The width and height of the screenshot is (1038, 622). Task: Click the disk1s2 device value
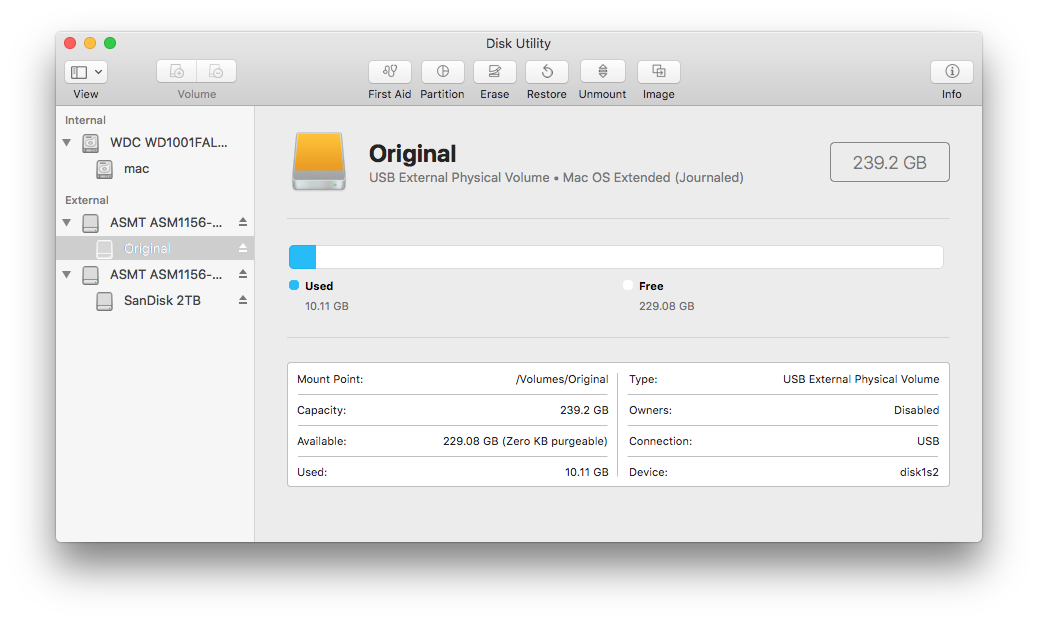(919, 472)
